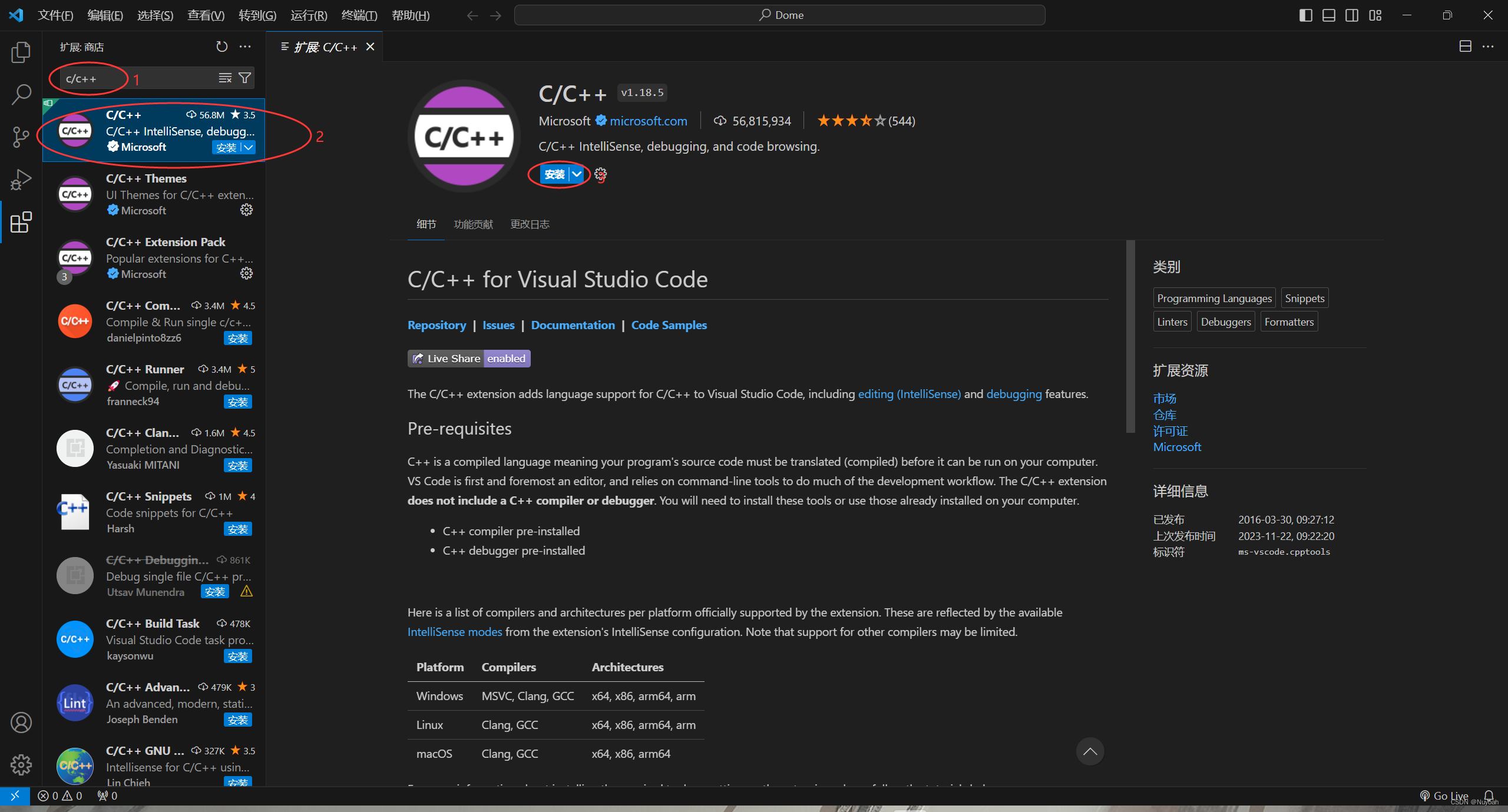
Task: Open the Run and Debug view
Action: pos(21,179)
